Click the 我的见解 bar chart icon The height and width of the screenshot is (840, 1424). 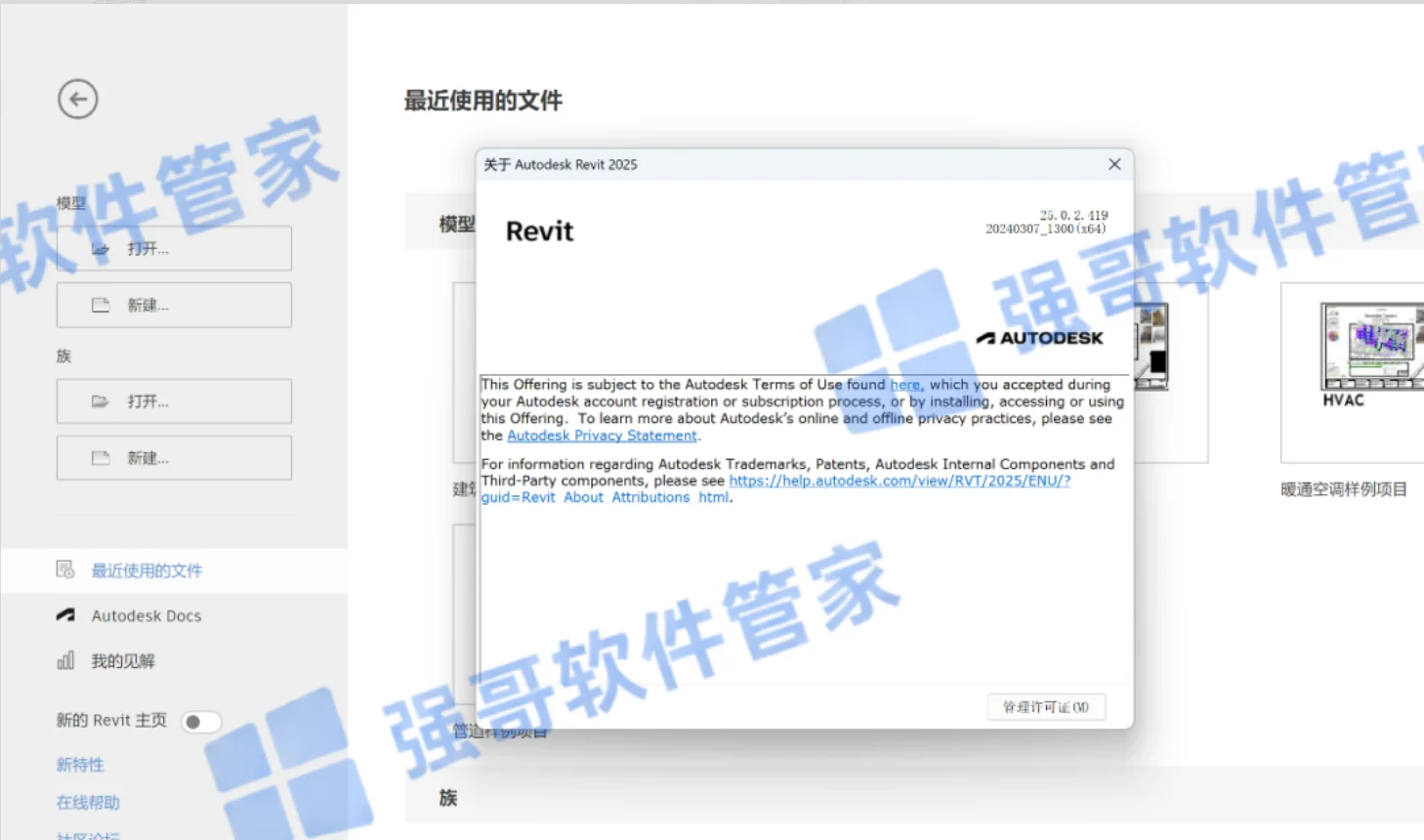(x=65, y=661)
